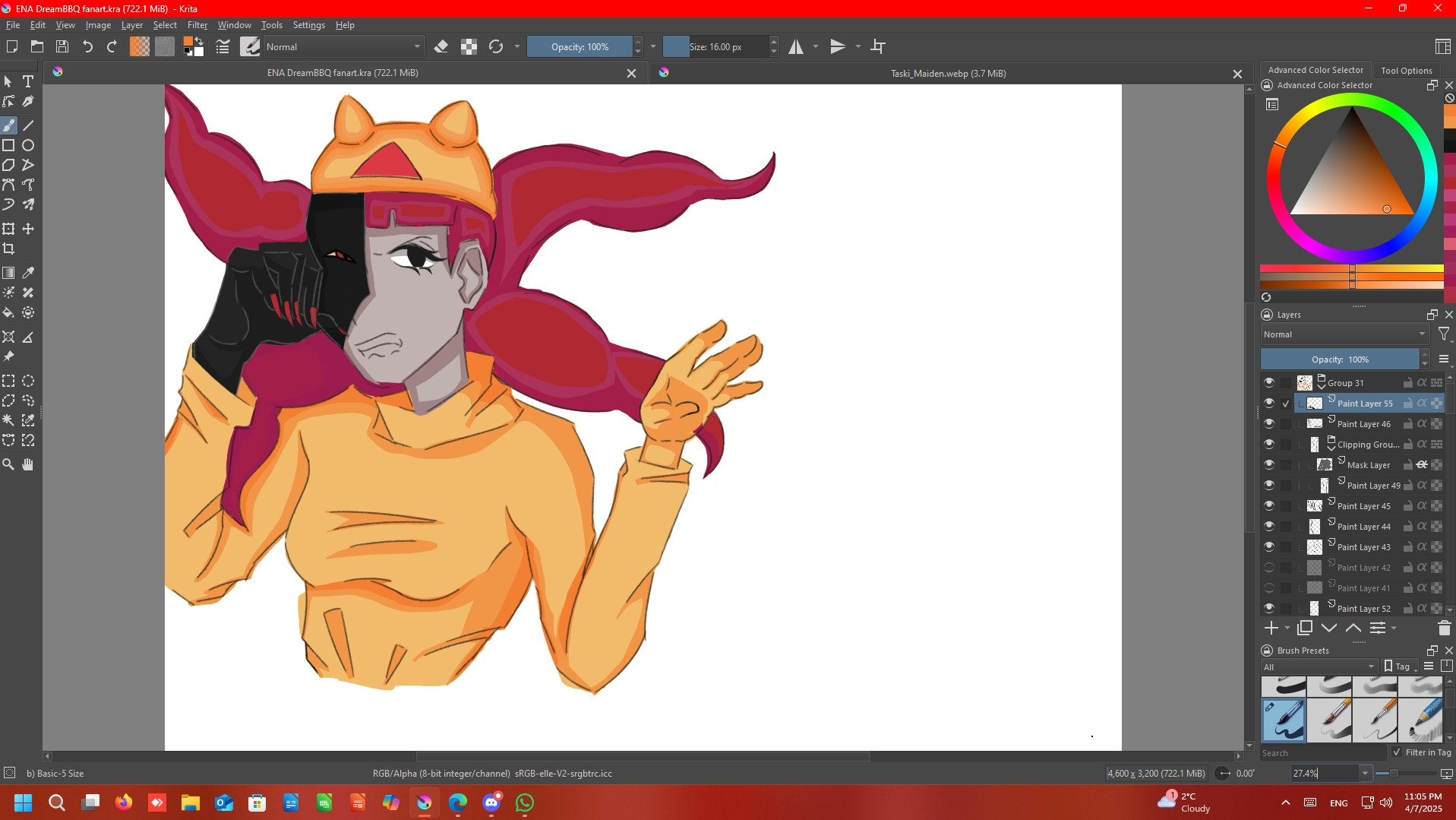Image resolution: width=1456 pixels, height=820 pixels.
Task: Select the Contiguous Selection magic wand tool
Action: [8, 420]
